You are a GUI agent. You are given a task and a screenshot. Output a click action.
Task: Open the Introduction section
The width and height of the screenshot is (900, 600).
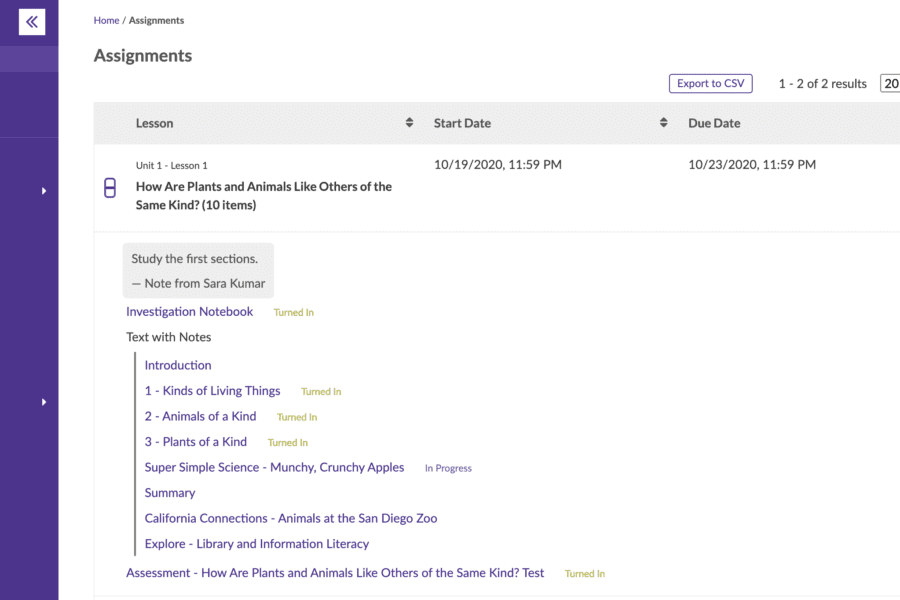tap(178, 365)
